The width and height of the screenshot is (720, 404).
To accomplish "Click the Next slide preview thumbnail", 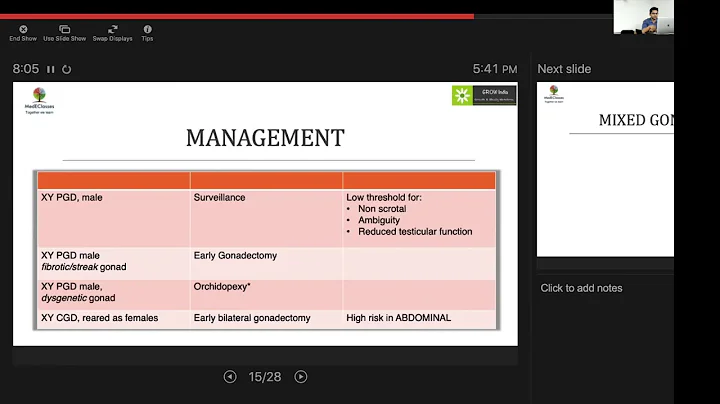I will (x=605, y=169).
